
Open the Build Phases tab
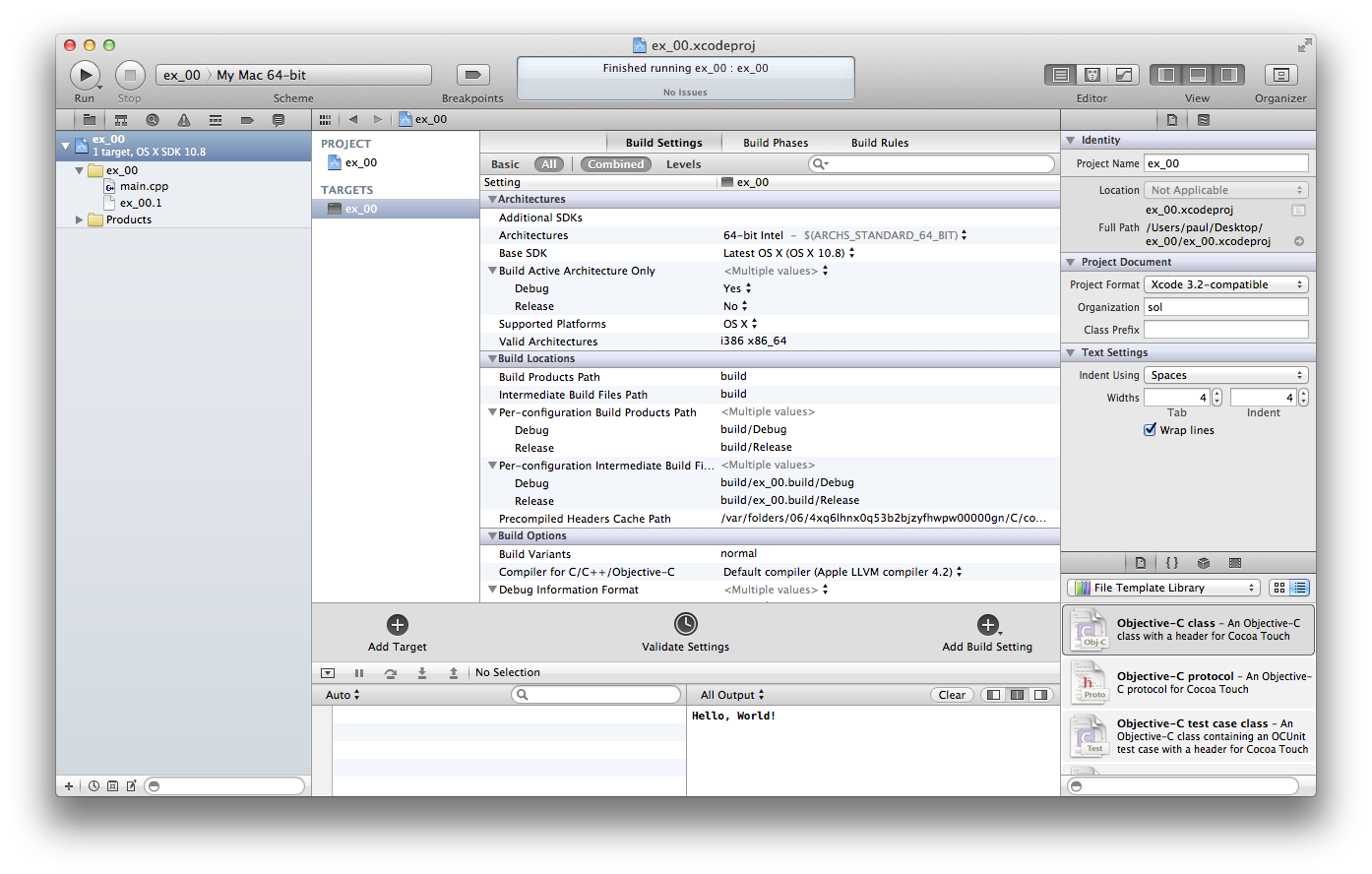click(x=776, y=143)
